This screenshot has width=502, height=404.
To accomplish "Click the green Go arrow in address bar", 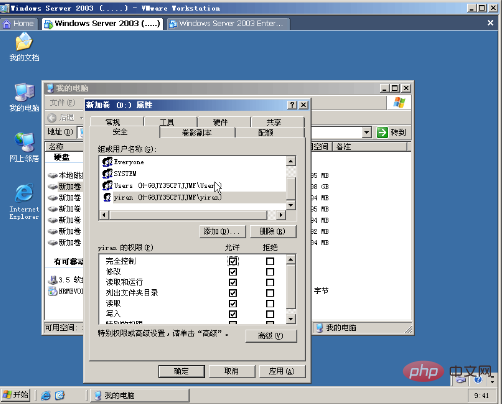I will tap(382, 132).
